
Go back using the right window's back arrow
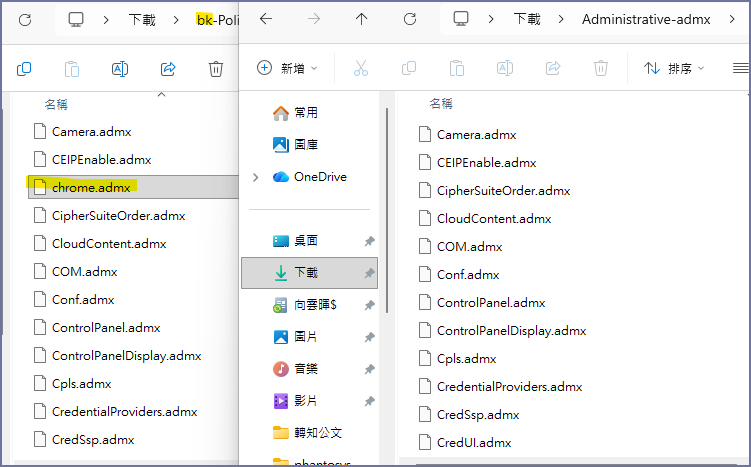(266, 19)
